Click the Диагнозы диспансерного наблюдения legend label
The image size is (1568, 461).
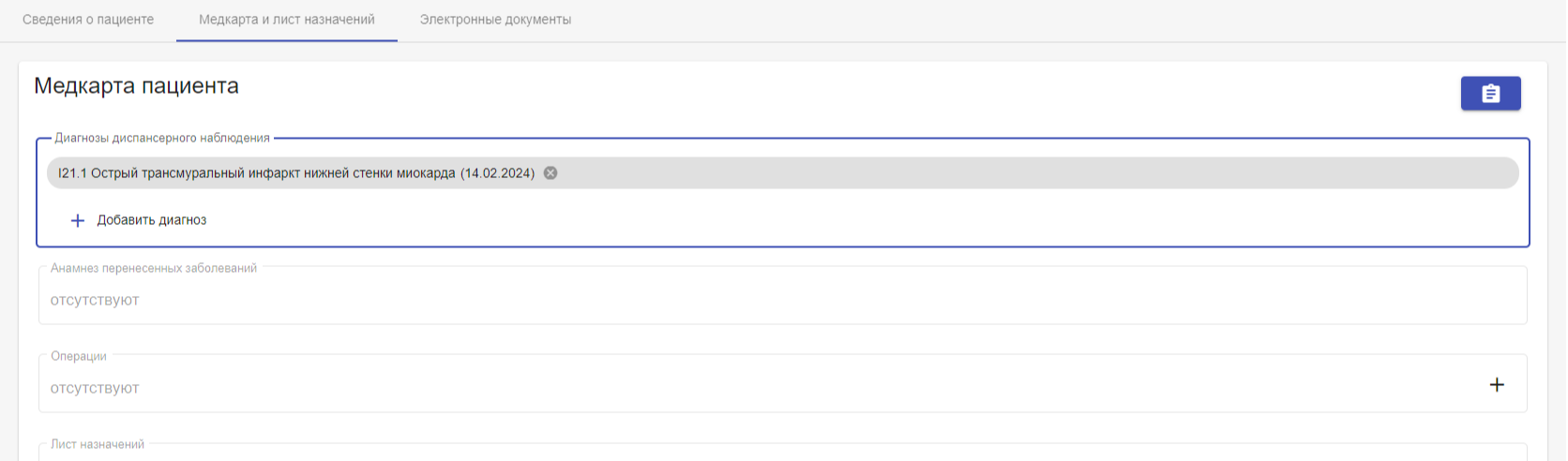(x=162, y=138)
